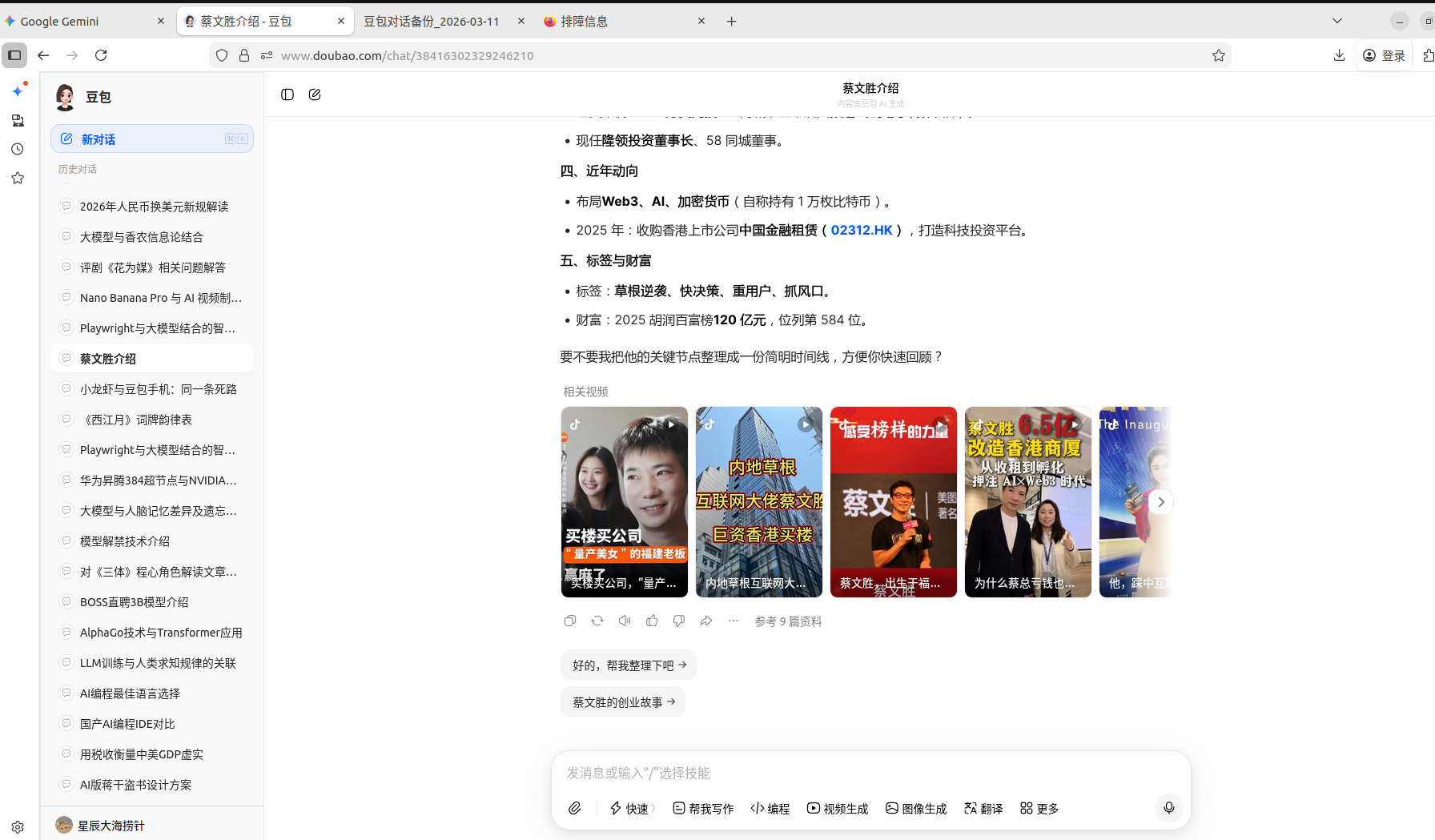
Task: Share the response using the share arrow icon
Action: tap(706, 621)
